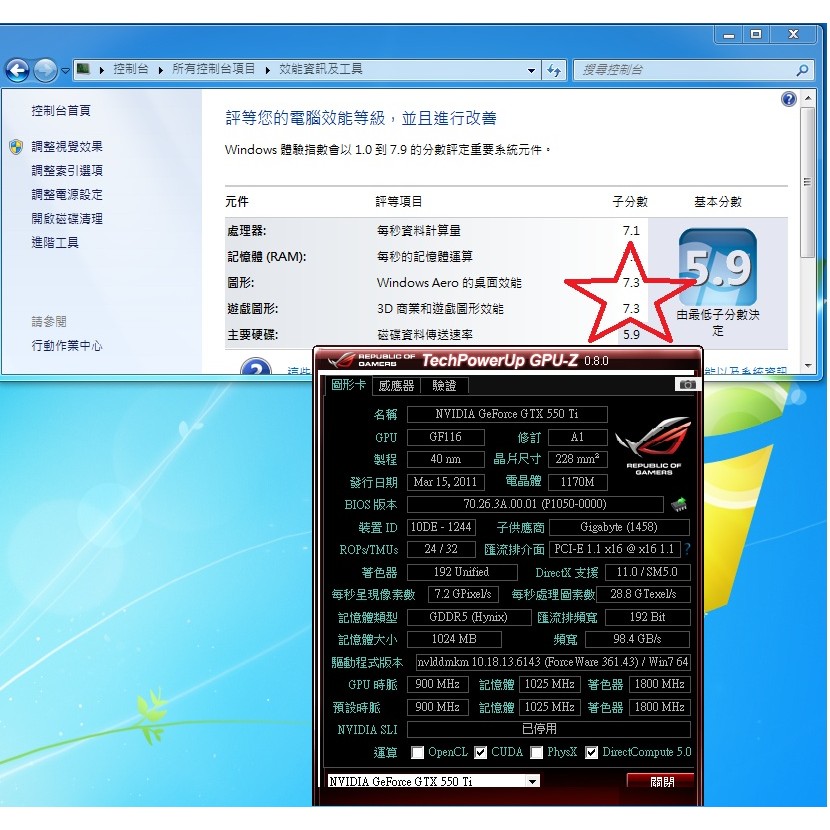Click the 5.9 base score badge

pos(718,267)
